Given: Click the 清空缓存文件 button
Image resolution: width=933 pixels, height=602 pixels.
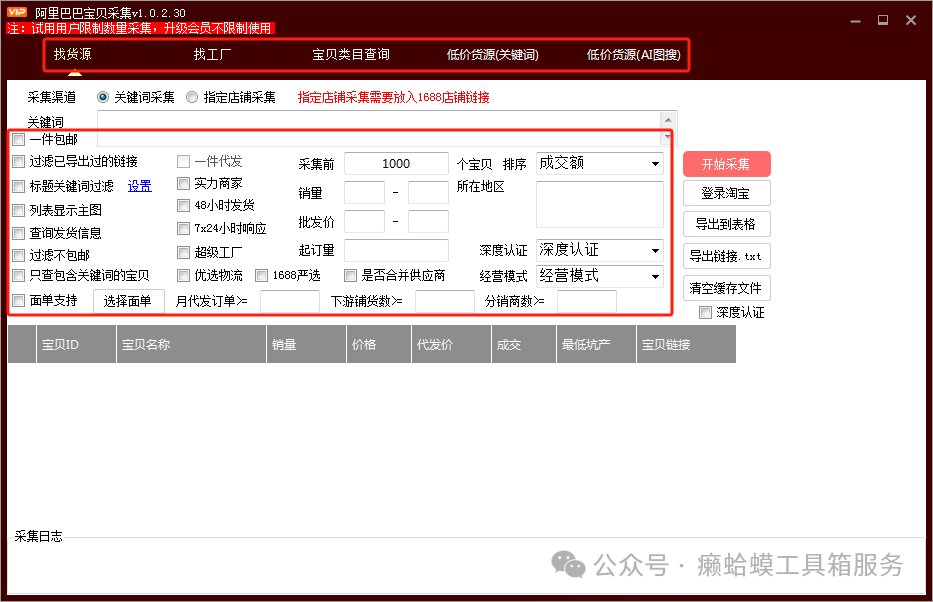Looking at the screenshot, I should [727, 289].
